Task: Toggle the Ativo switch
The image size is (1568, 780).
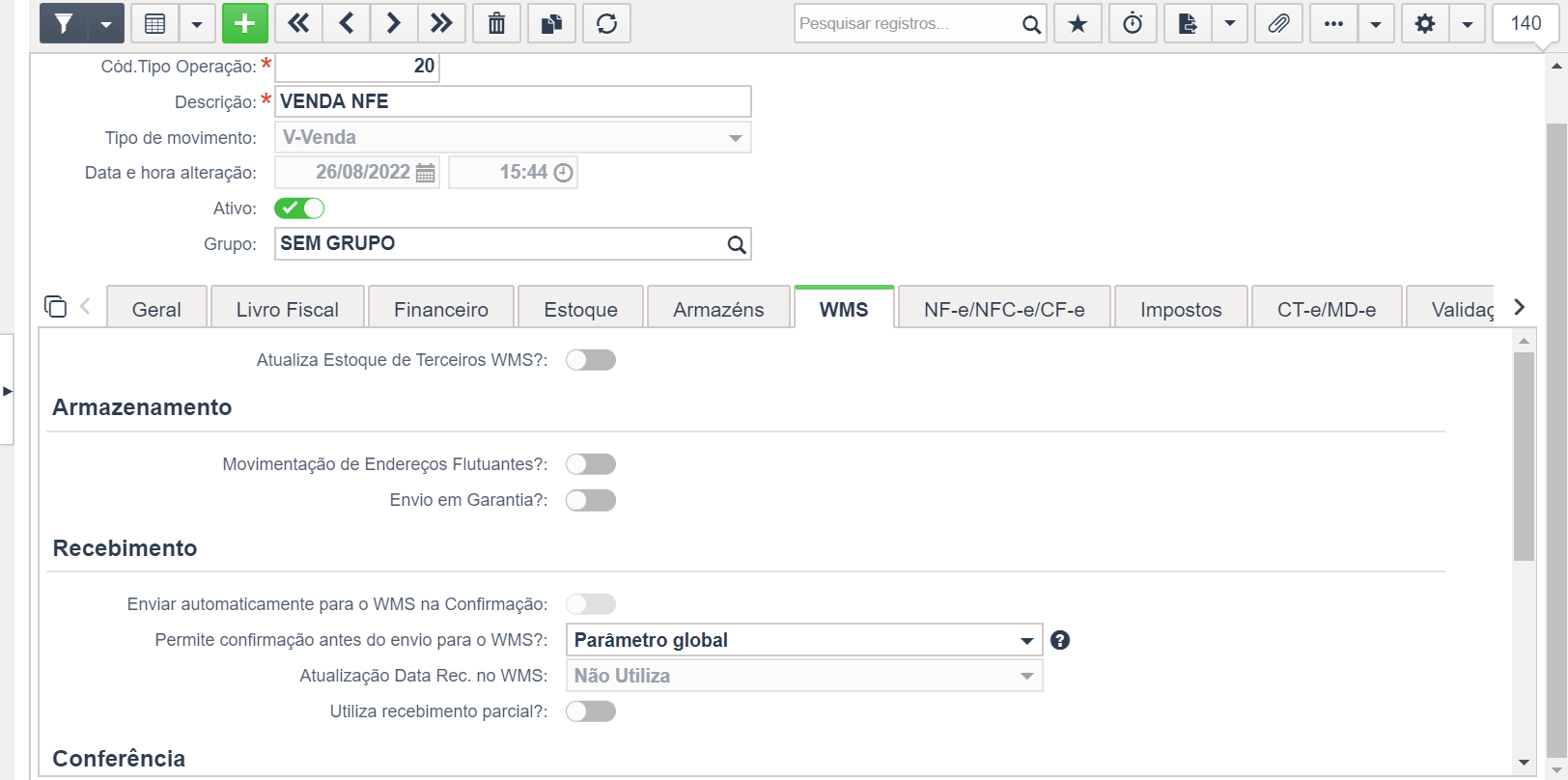Action: click(x=299, y=208)
